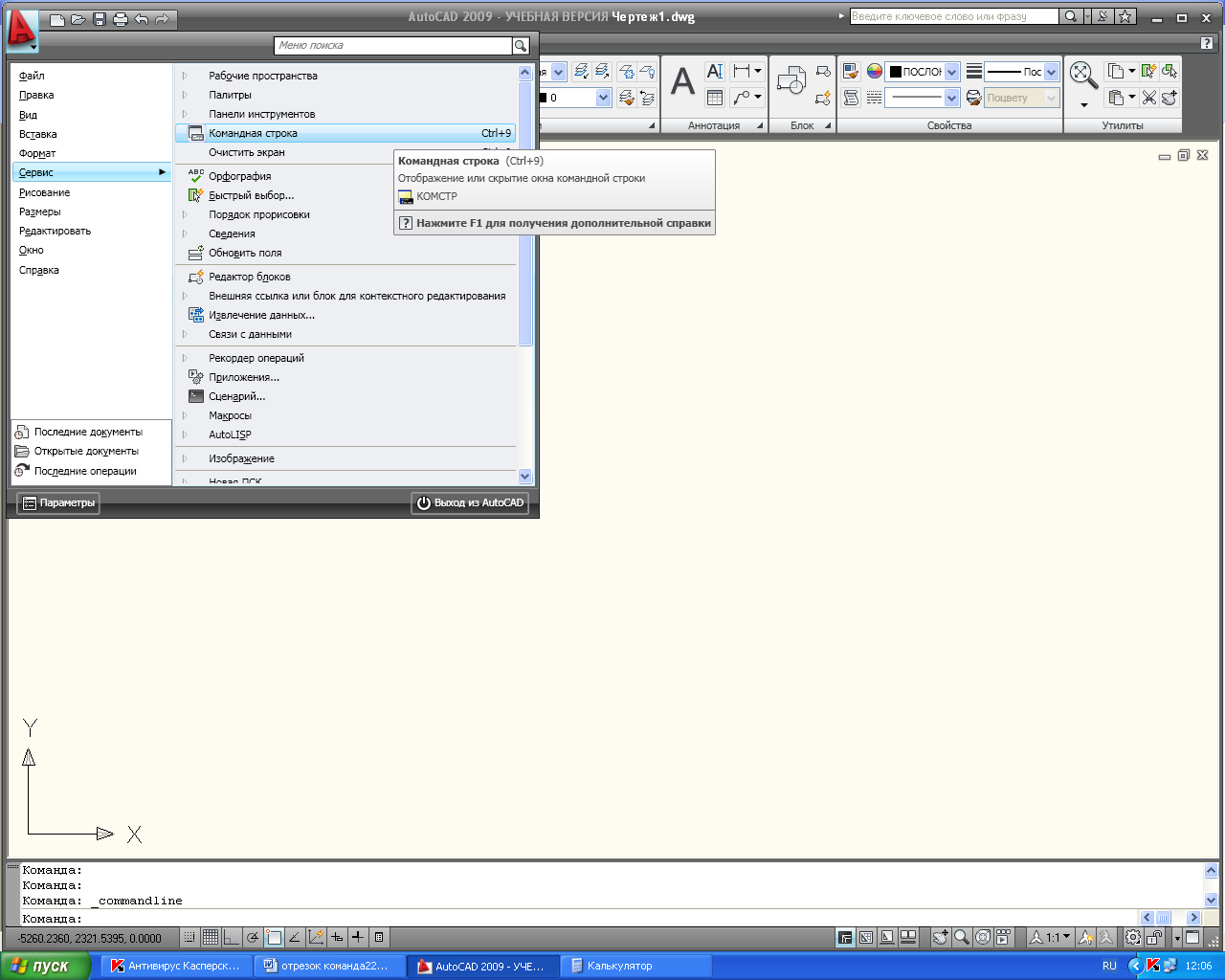This screenshot has width=1225, height=980.
Task: Click the large multiline text A tool
Action: [x=682, y=82]
